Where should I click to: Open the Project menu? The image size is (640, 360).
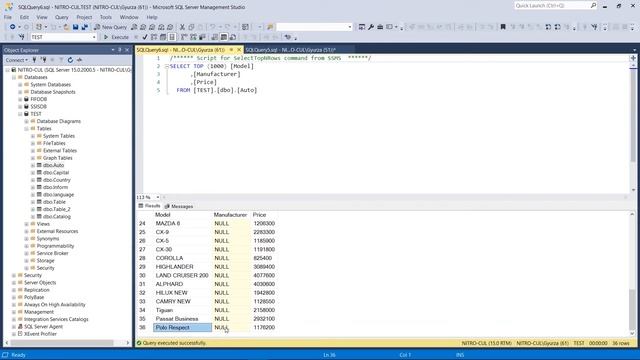(84, 17)
